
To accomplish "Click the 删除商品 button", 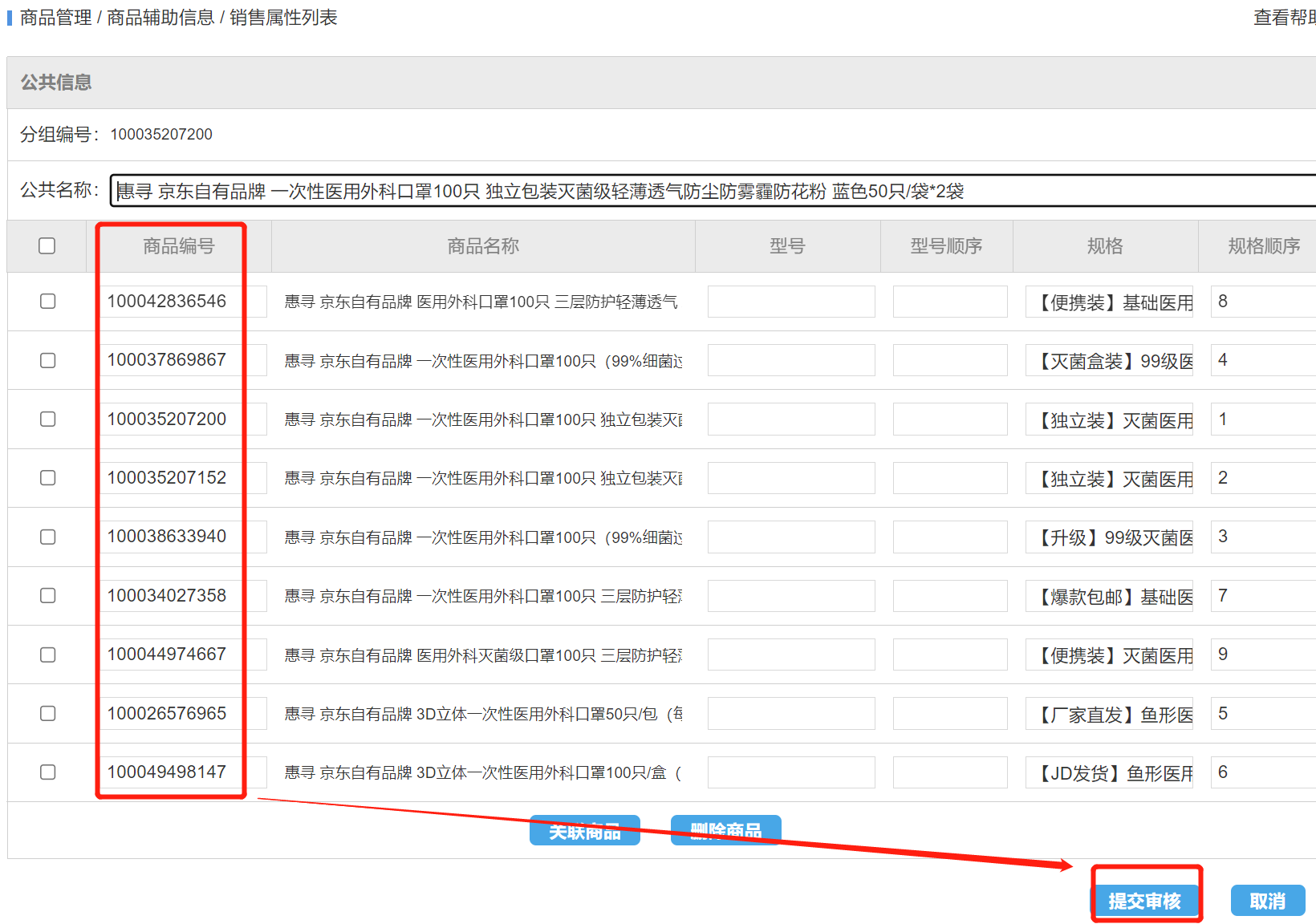I will pos(726,831).
